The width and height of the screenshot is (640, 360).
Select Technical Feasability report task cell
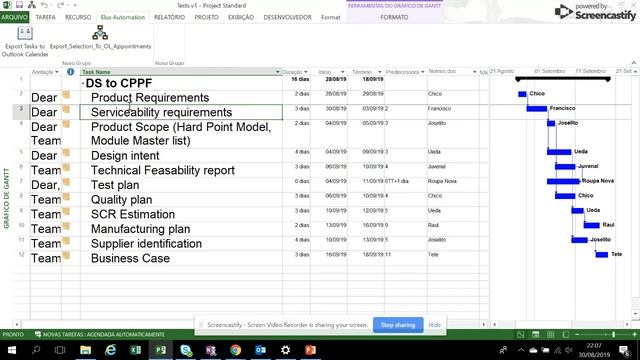[x=181, y=170]
